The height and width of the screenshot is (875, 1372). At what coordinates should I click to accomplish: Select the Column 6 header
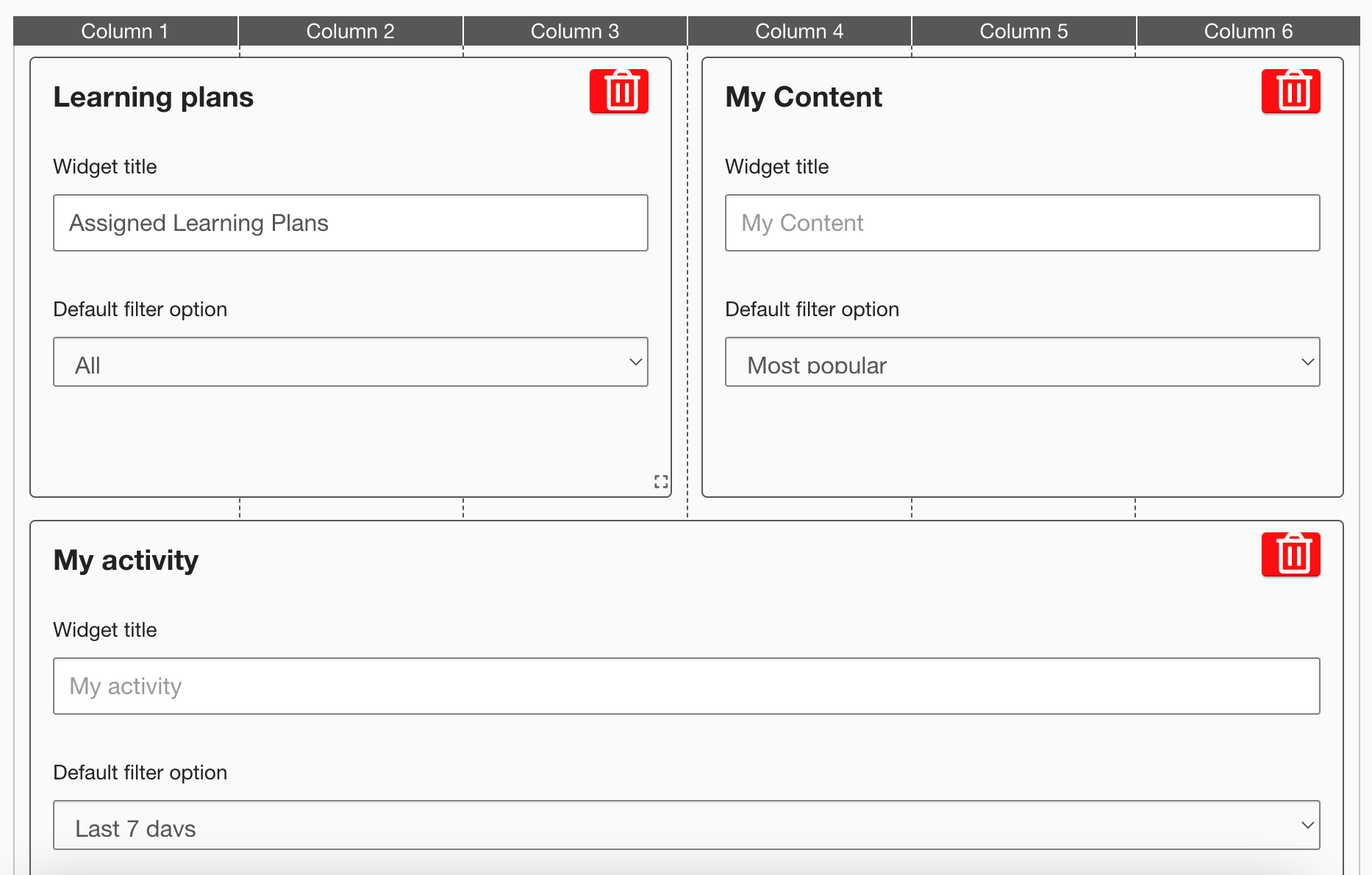click(x=1248, y=31)
